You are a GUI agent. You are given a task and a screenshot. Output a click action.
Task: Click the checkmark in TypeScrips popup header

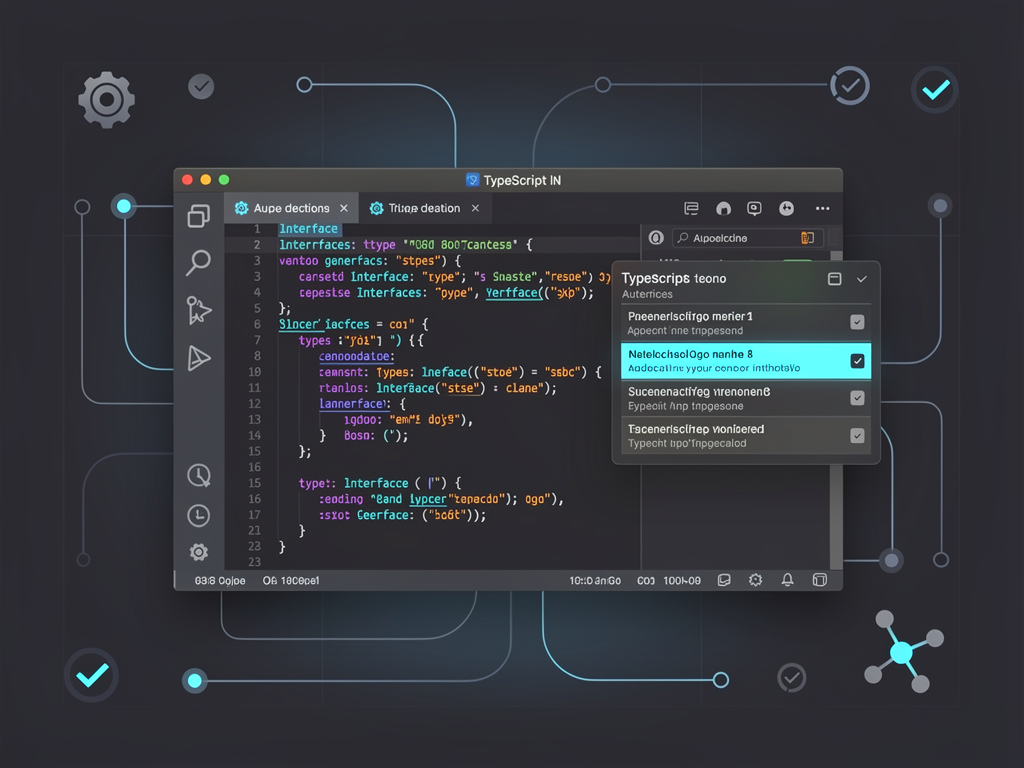click(x=862, y=279)
